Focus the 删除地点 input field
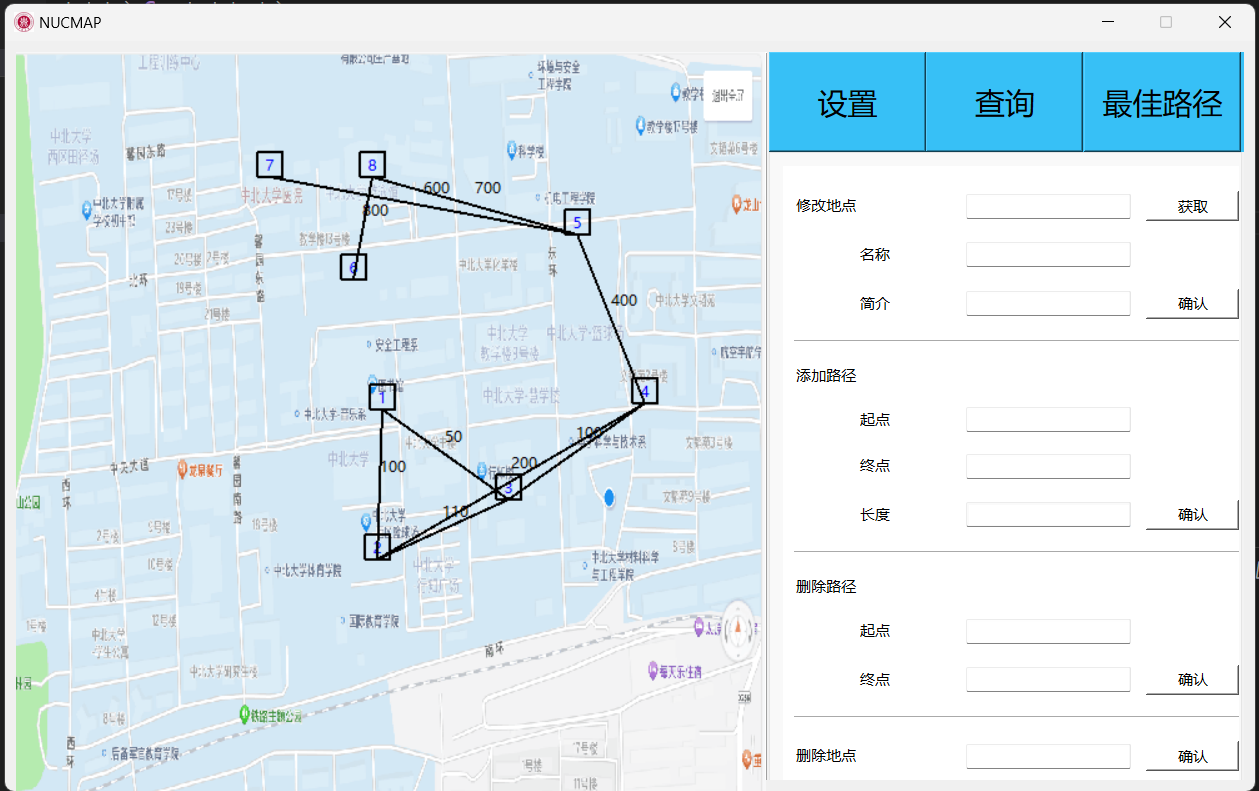The width and height of the screenshot is (1259, 791). pyautogui.click(x=1048, y=756)
